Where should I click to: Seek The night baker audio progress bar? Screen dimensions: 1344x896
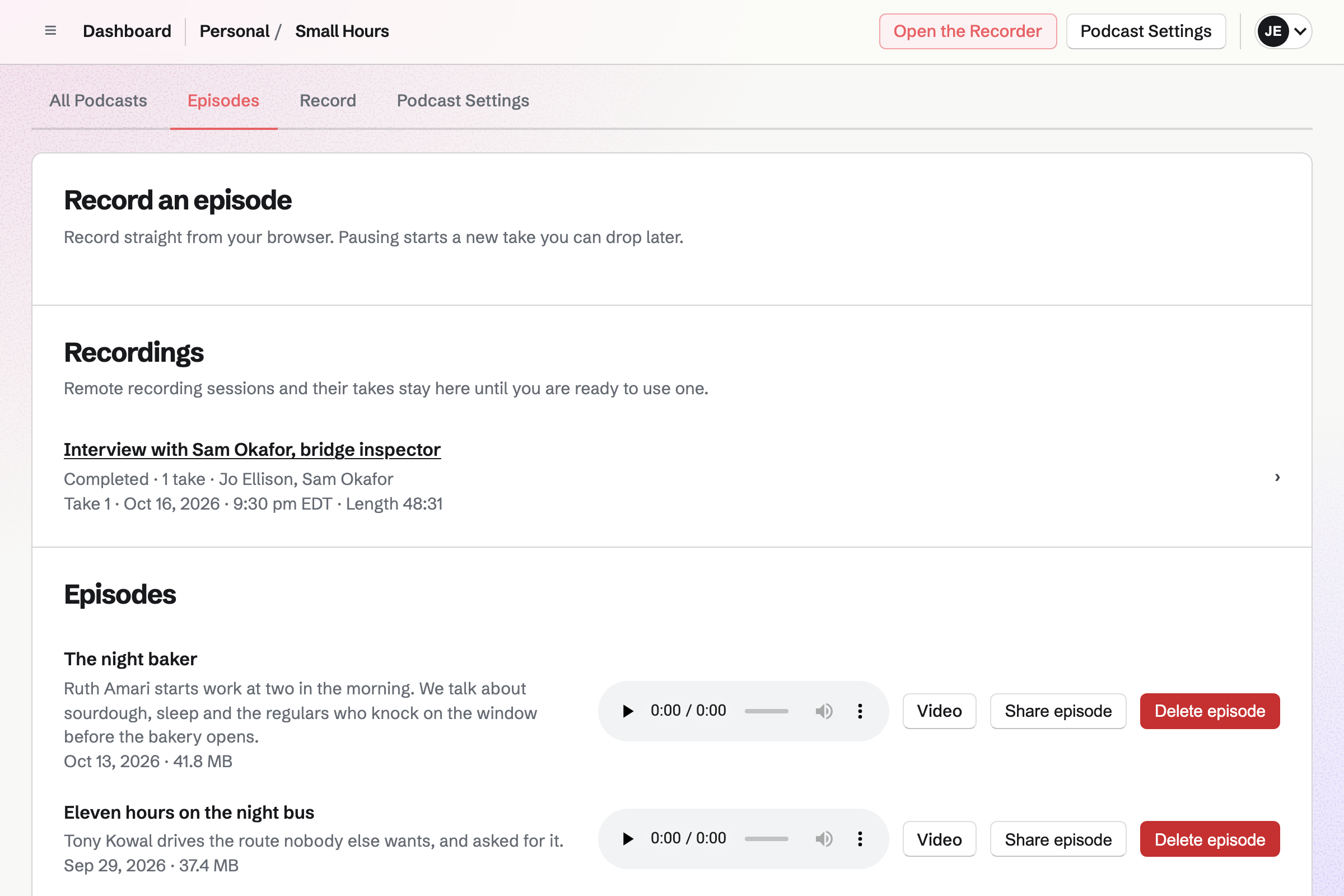tap(766, 711)
